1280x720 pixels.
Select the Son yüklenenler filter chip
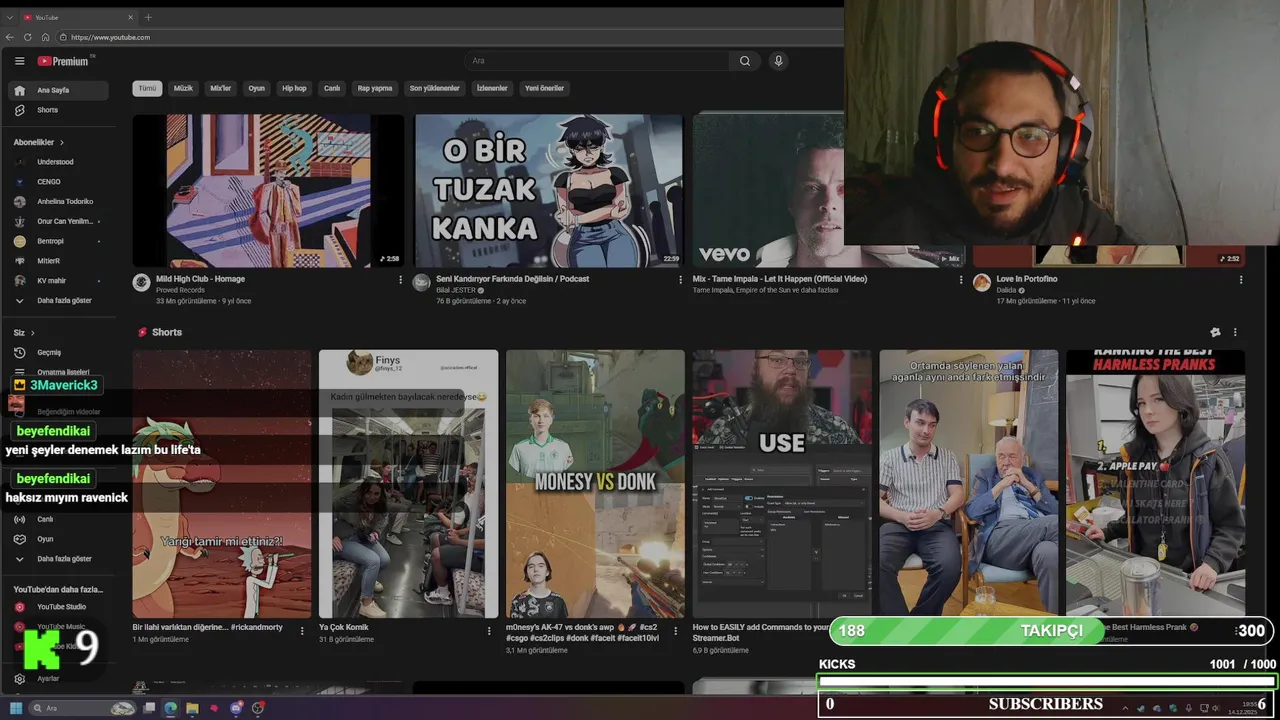(x=434, y=88)
